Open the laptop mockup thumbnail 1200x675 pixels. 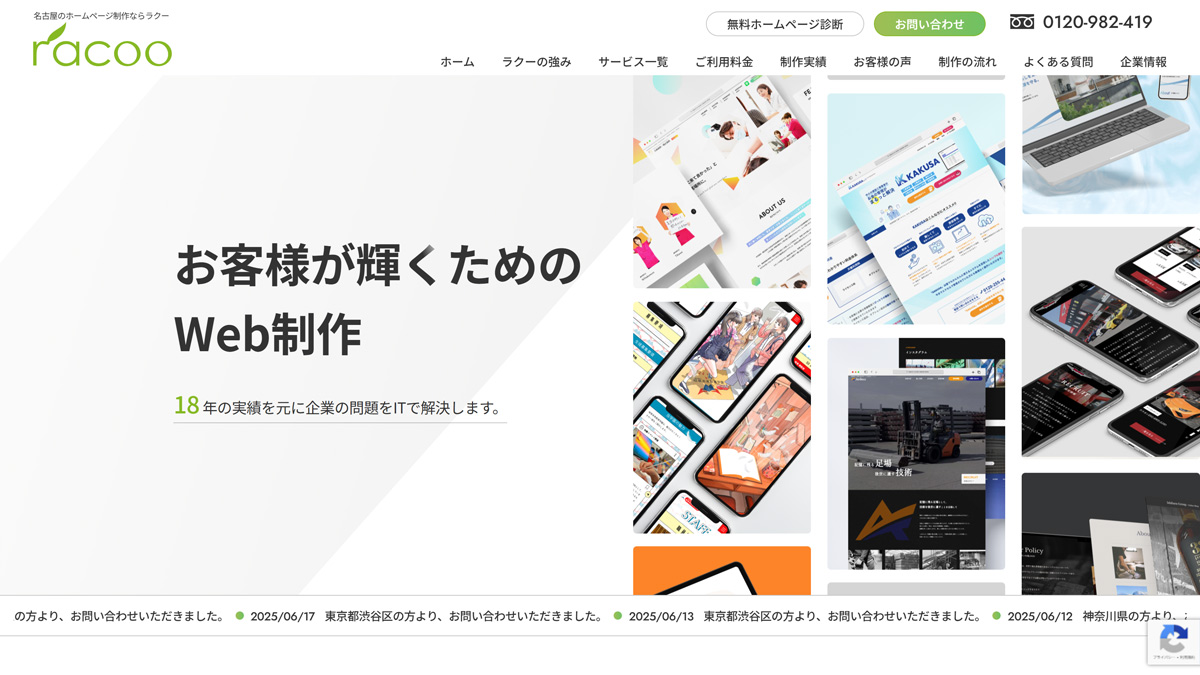pos(1111,144)
